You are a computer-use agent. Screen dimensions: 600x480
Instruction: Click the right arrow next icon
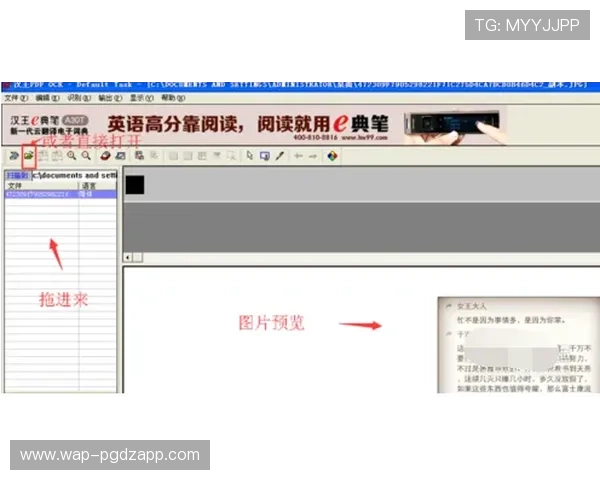coord(313,156)
